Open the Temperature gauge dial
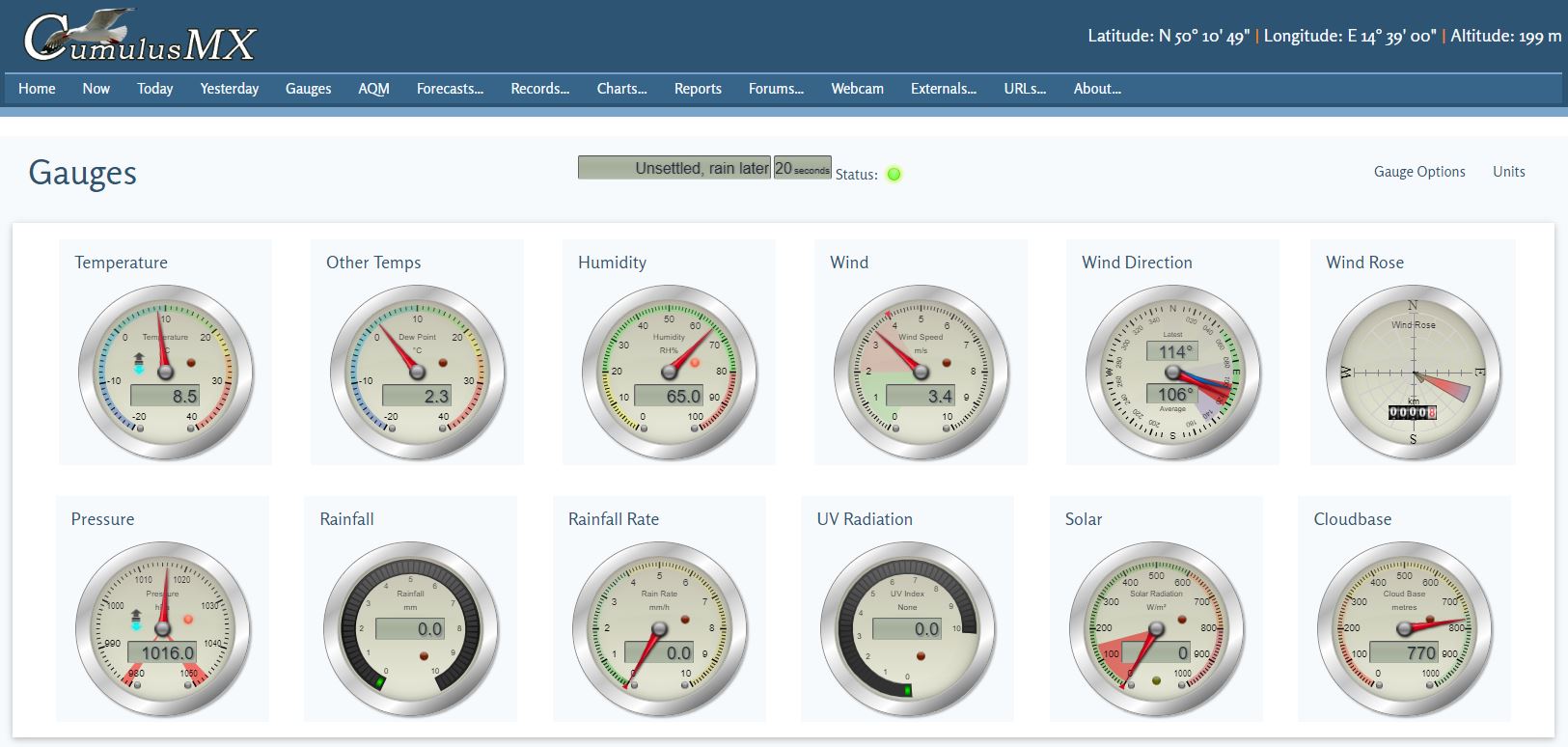This screenshot has height=747, width=1568. point(165,372)
